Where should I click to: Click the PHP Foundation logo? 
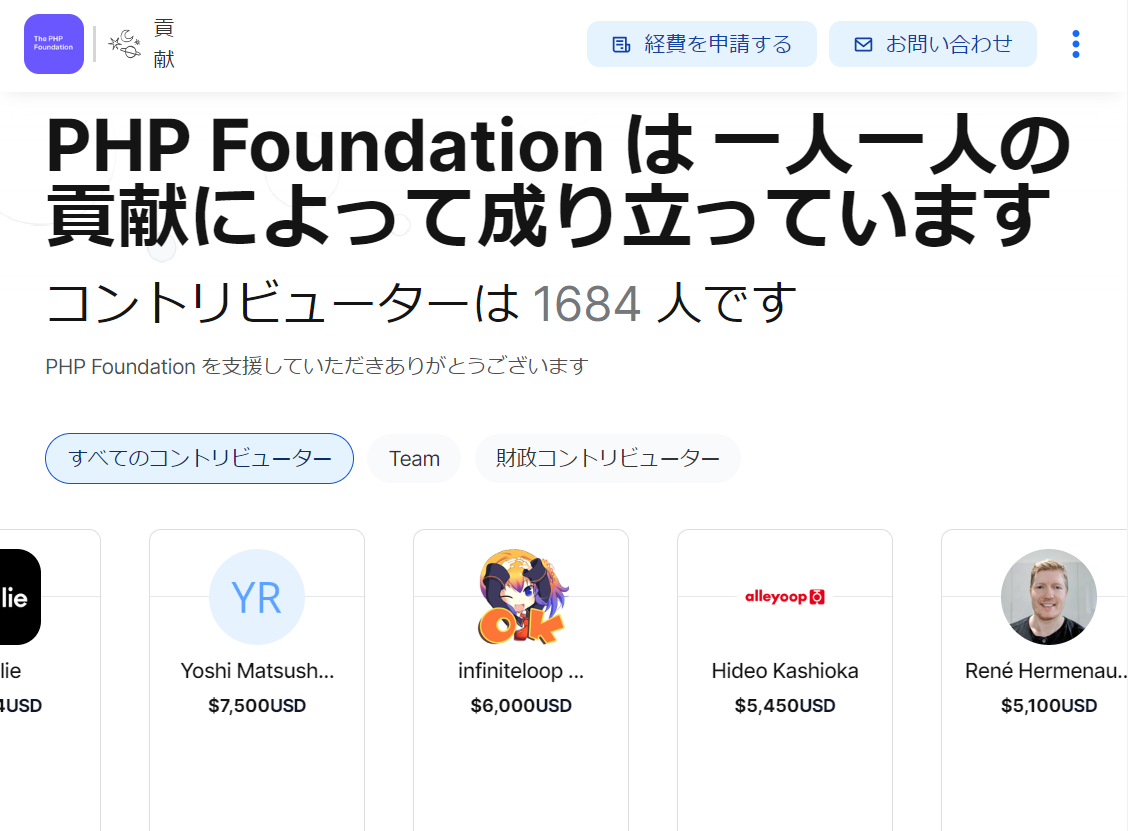pos(54,44)
